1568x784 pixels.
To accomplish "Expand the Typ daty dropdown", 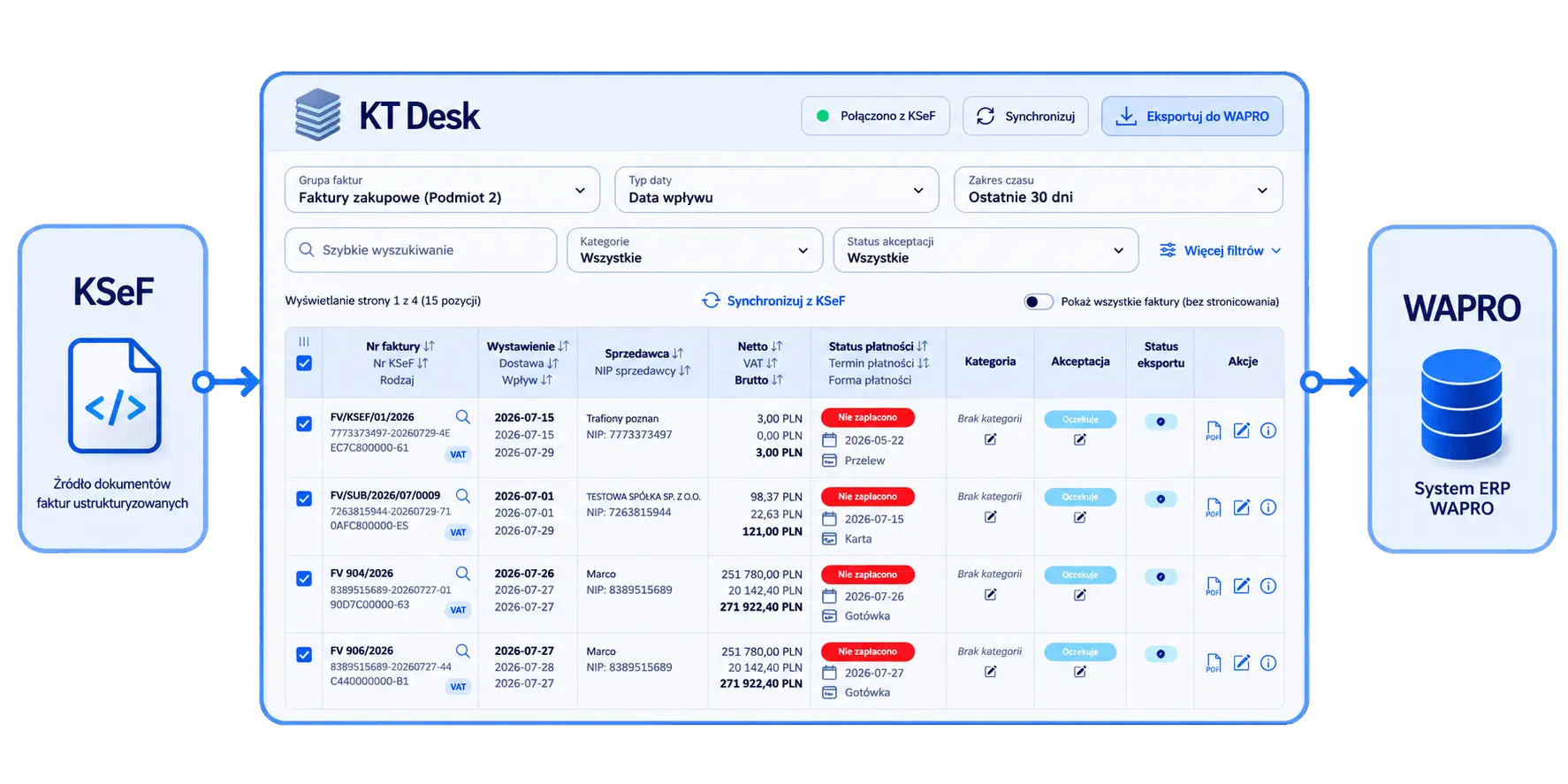I will 777,190.
